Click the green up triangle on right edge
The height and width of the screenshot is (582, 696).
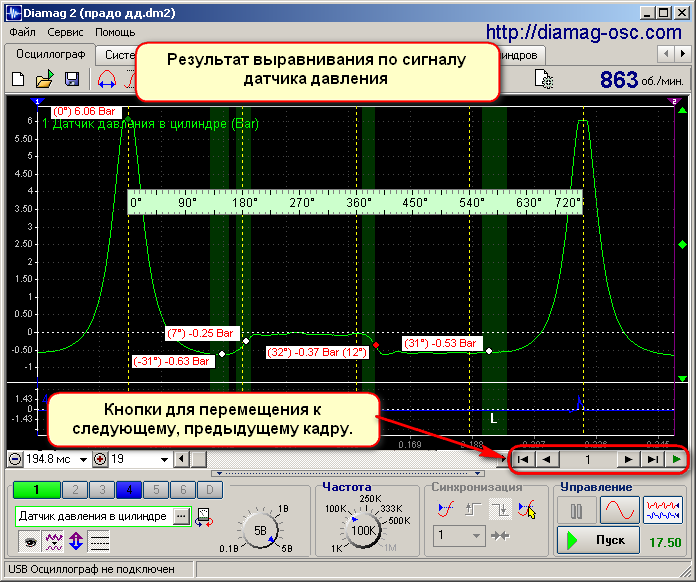pyautogui.click(x=683, y=110)
